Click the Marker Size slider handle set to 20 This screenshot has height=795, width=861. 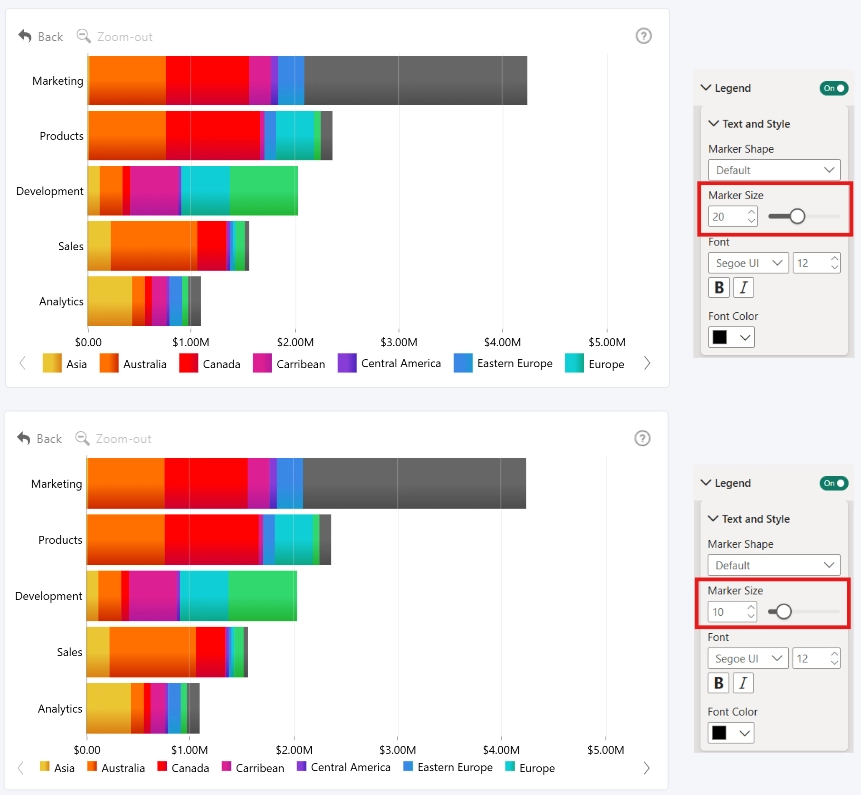coord(797,216)
